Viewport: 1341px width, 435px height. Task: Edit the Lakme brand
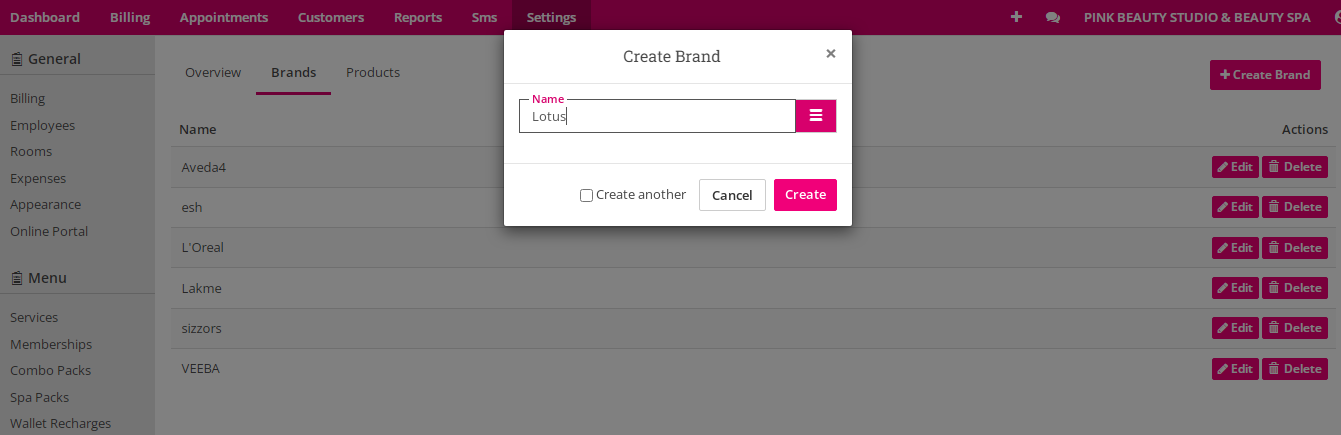coord(1235,288)
